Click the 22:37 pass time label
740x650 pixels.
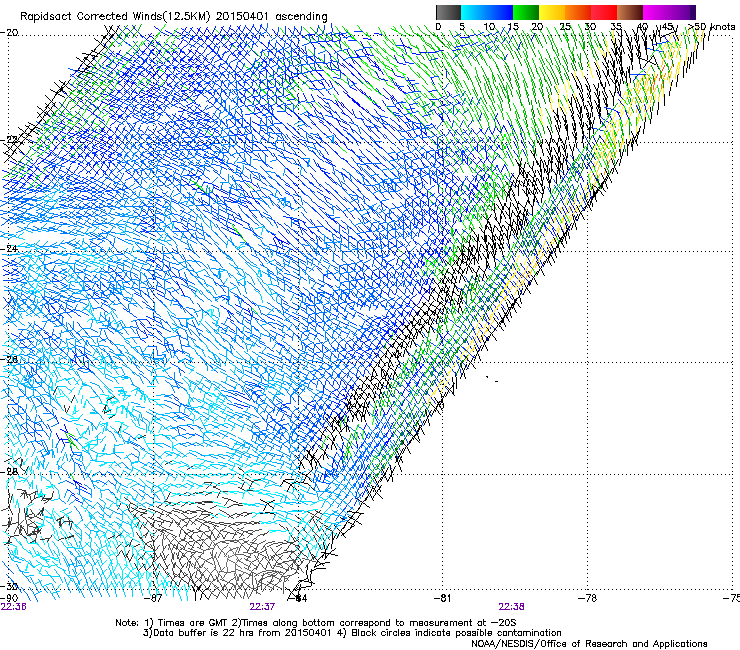tap(262, 607)
